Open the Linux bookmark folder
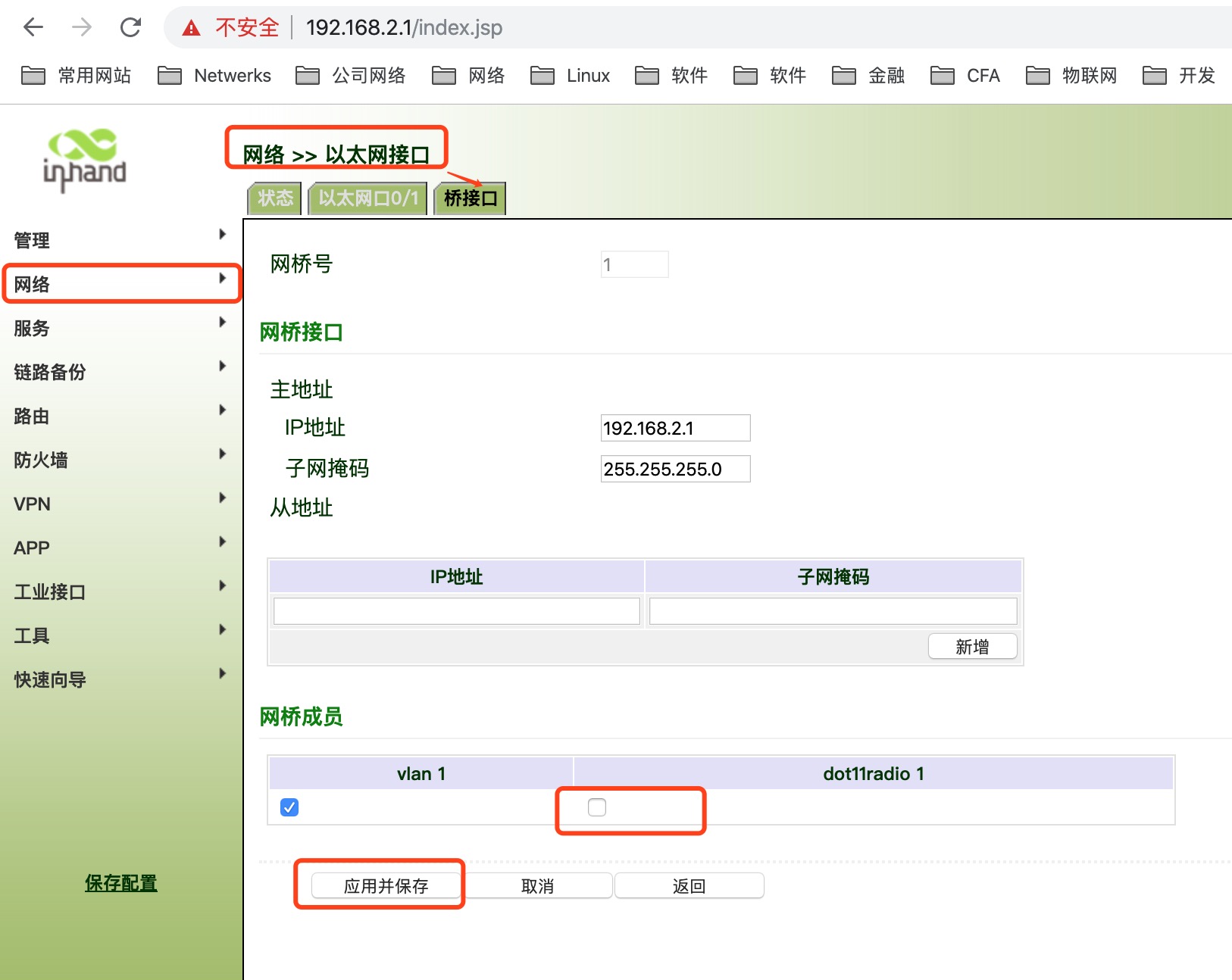1232x980 pixels. click(571, 76)
